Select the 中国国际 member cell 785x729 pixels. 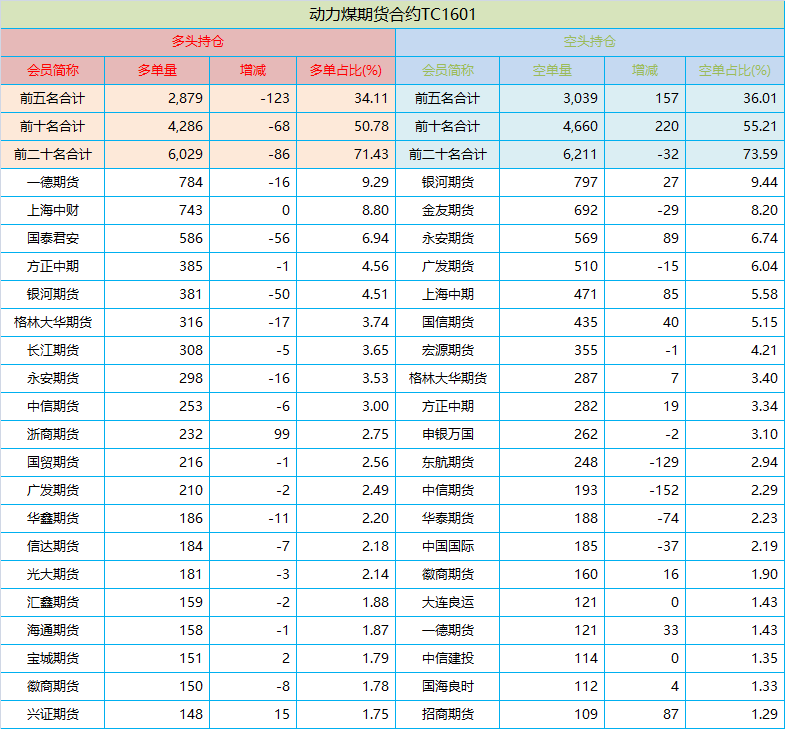coord(448,547)
